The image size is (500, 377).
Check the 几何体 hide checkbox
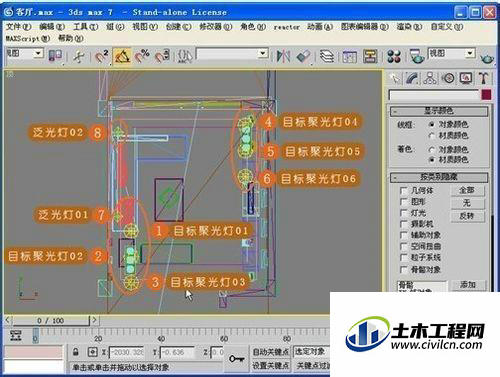point(404,191)
